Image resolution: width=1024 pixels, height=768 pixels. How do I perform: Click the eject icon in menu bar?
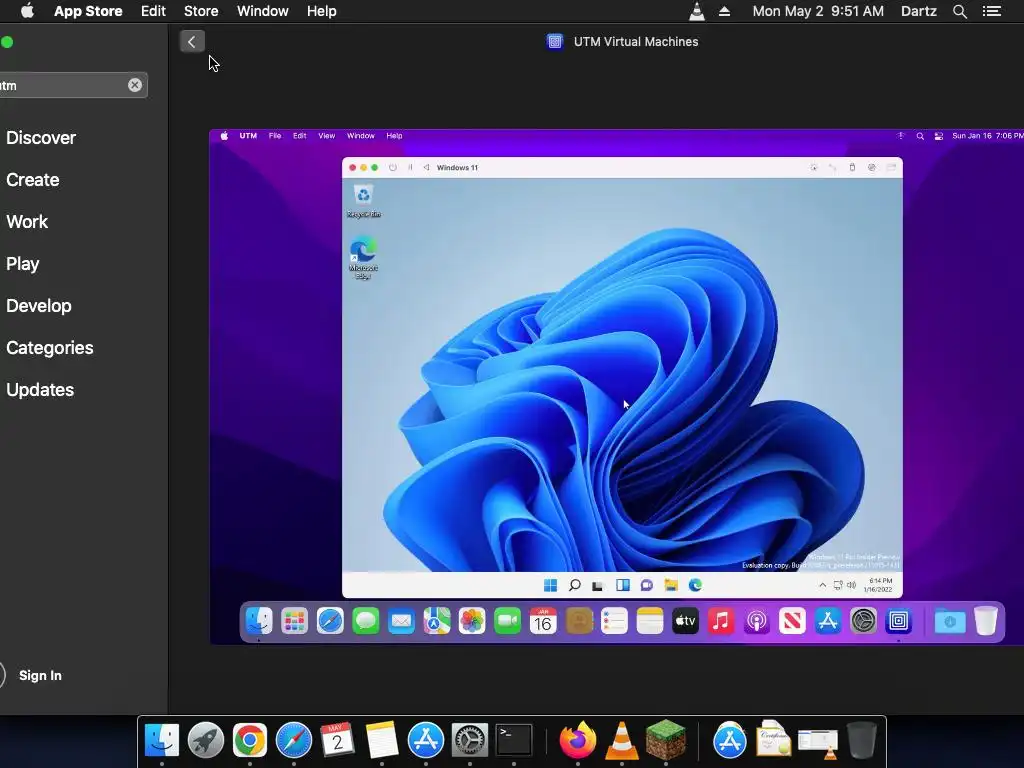coord(724,11)
